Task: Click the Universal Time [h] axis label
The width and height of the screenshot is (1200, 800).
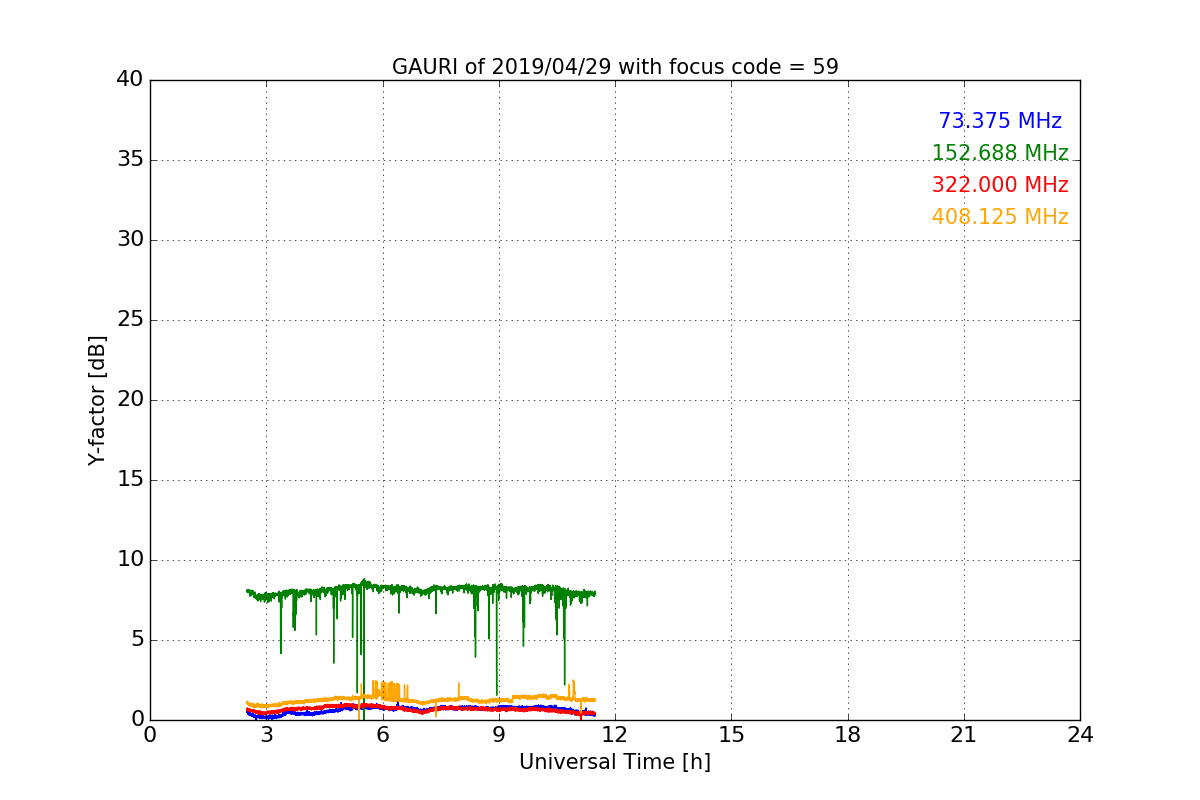Action: pos(615,762)
